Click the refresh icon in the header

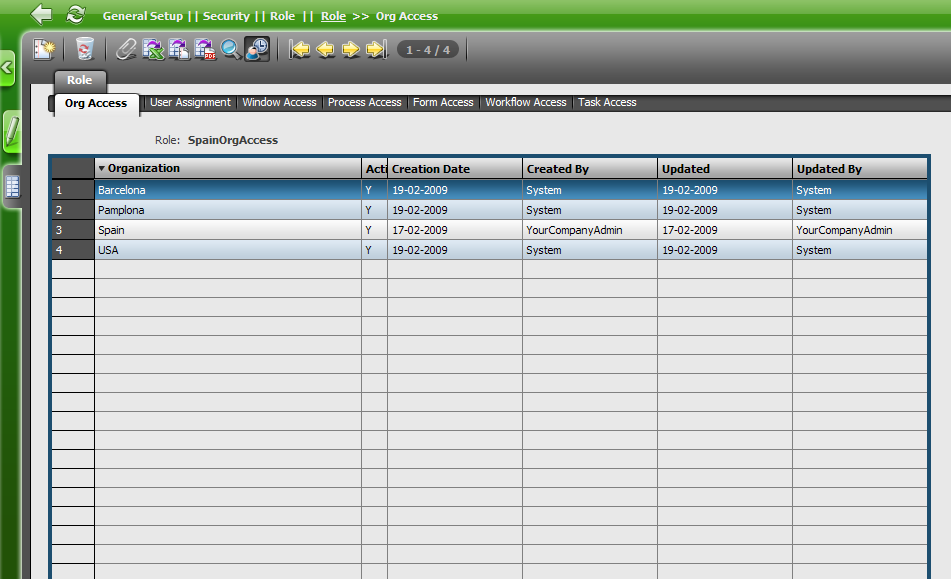coord(75,14)
